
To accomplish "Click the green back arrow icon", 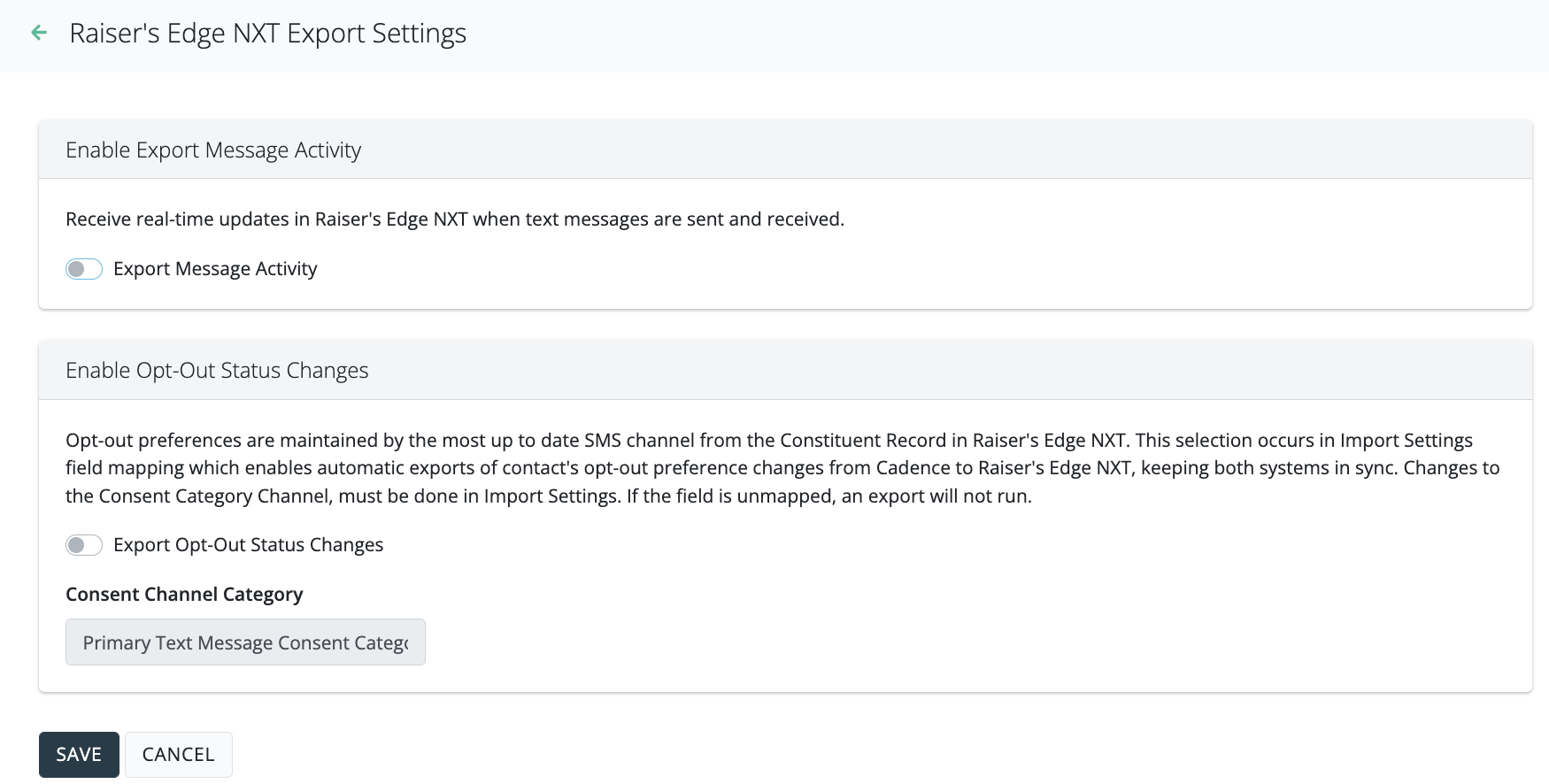I will coord(39,34).
